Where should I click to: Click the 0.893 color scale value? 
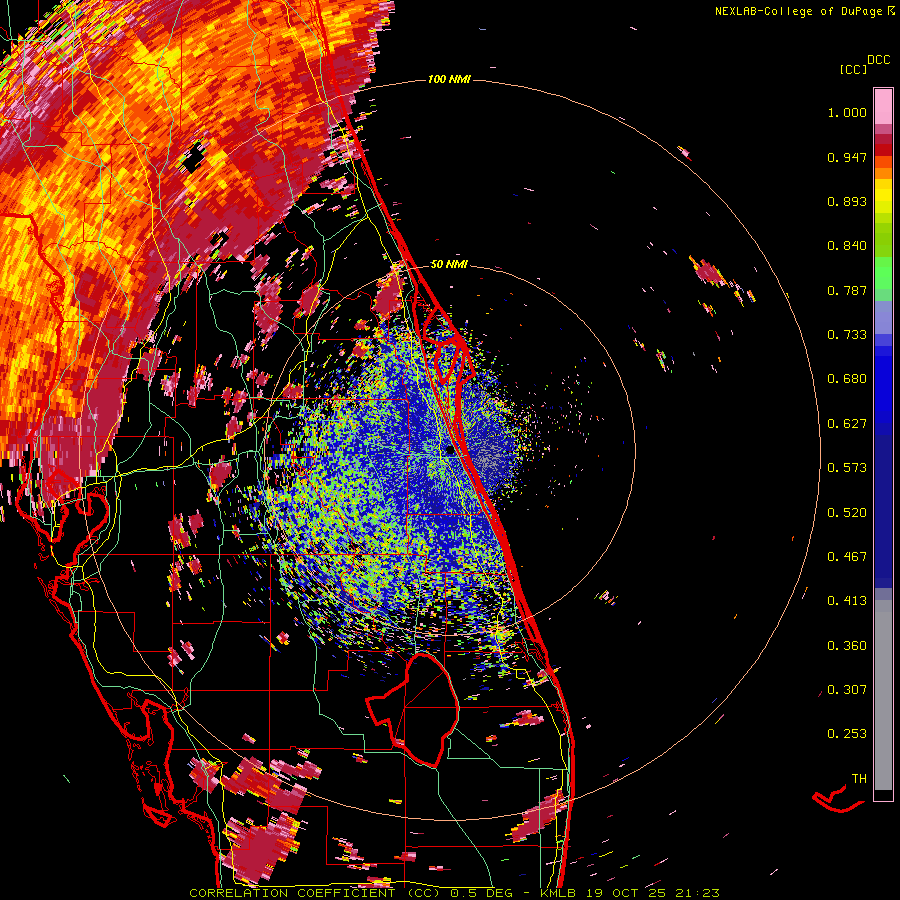pos(847,201)
